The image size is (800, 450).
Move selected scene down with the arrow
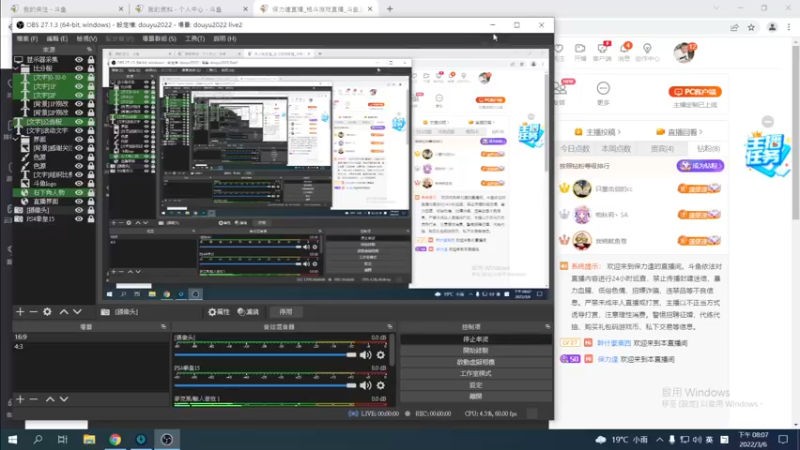[64, 399]
